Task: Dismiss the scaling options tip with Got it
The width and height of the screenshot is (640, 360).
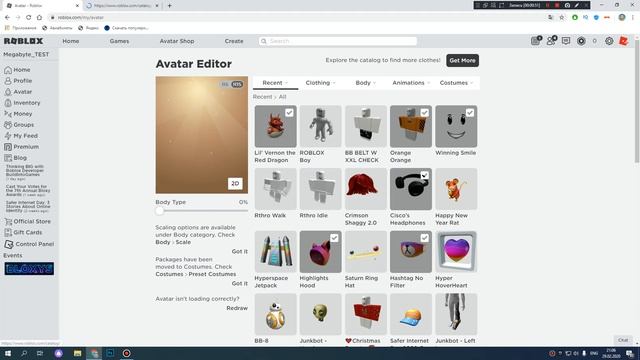Action: 240,251
